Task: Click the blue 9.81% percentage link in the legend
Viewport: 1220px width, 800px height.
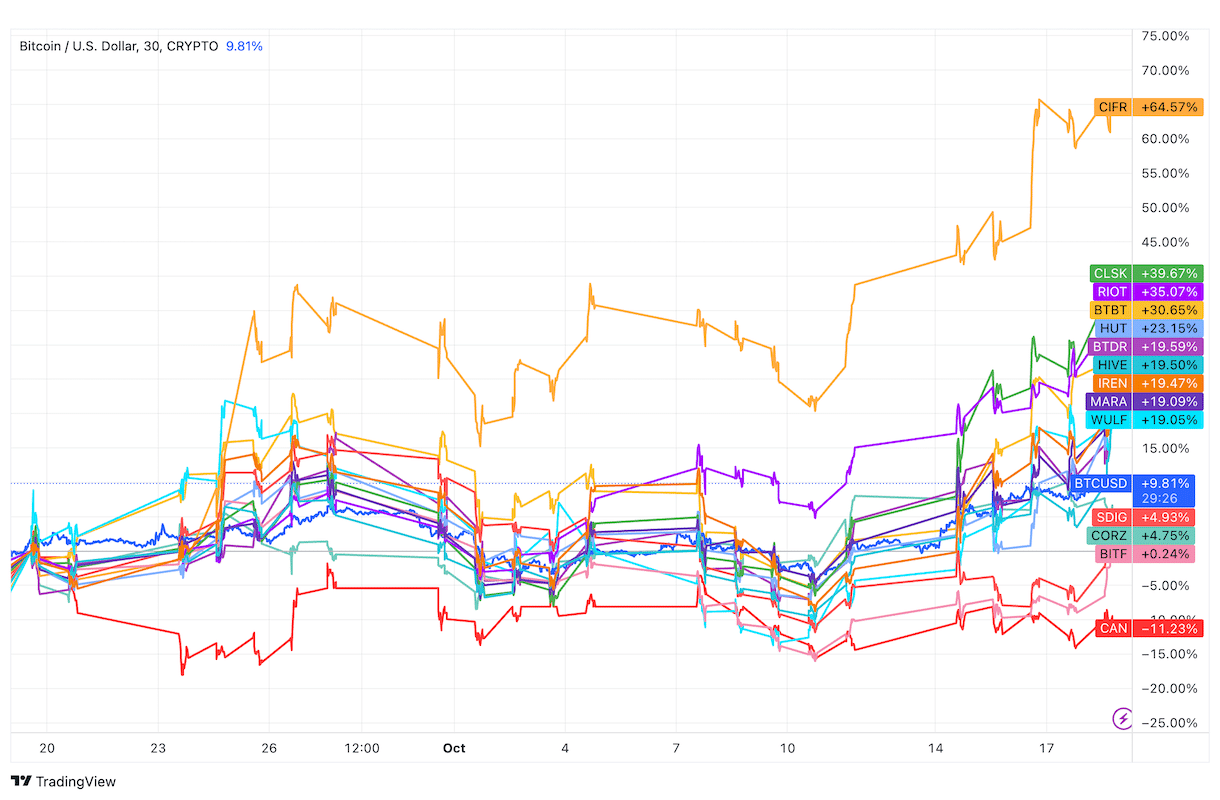Action: pos(244,46)
